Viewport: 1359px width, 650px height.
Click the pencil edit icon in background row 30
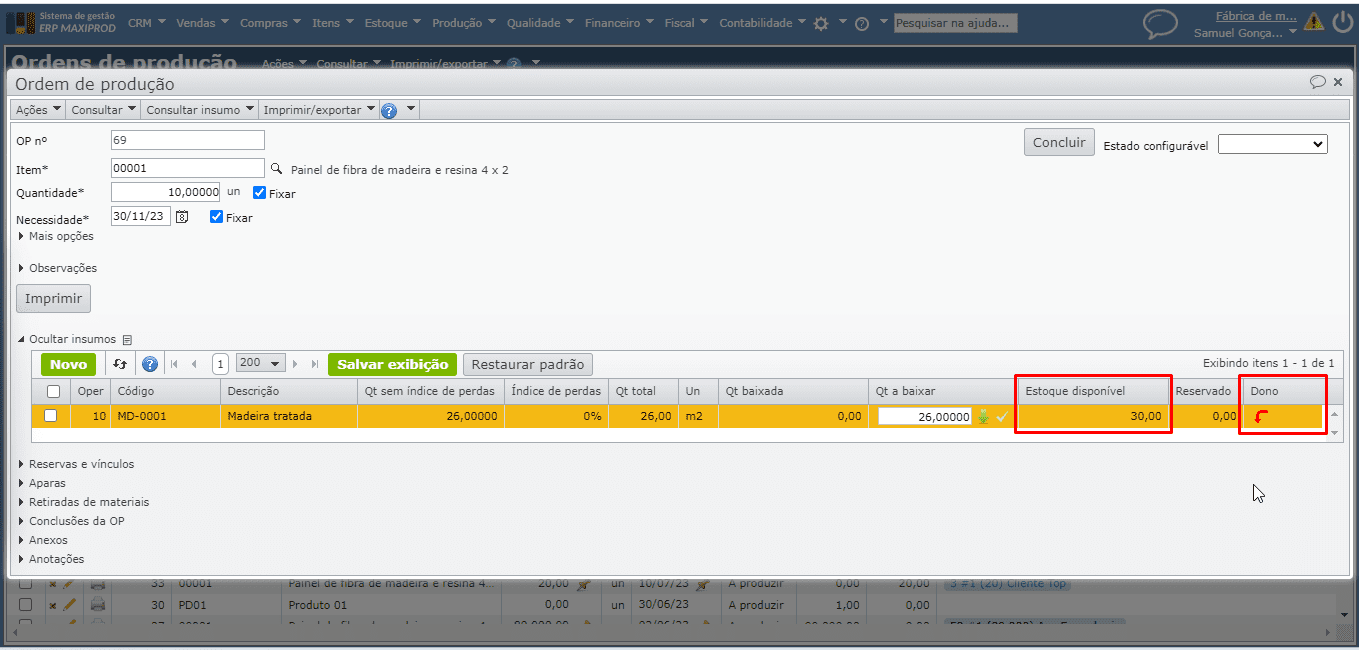coord(69,604)
